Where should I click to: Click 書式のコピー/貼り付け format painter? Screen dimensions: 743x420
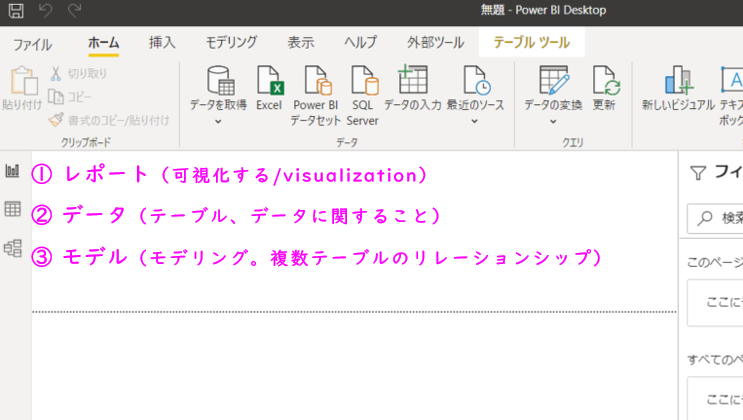coord(109,120)
